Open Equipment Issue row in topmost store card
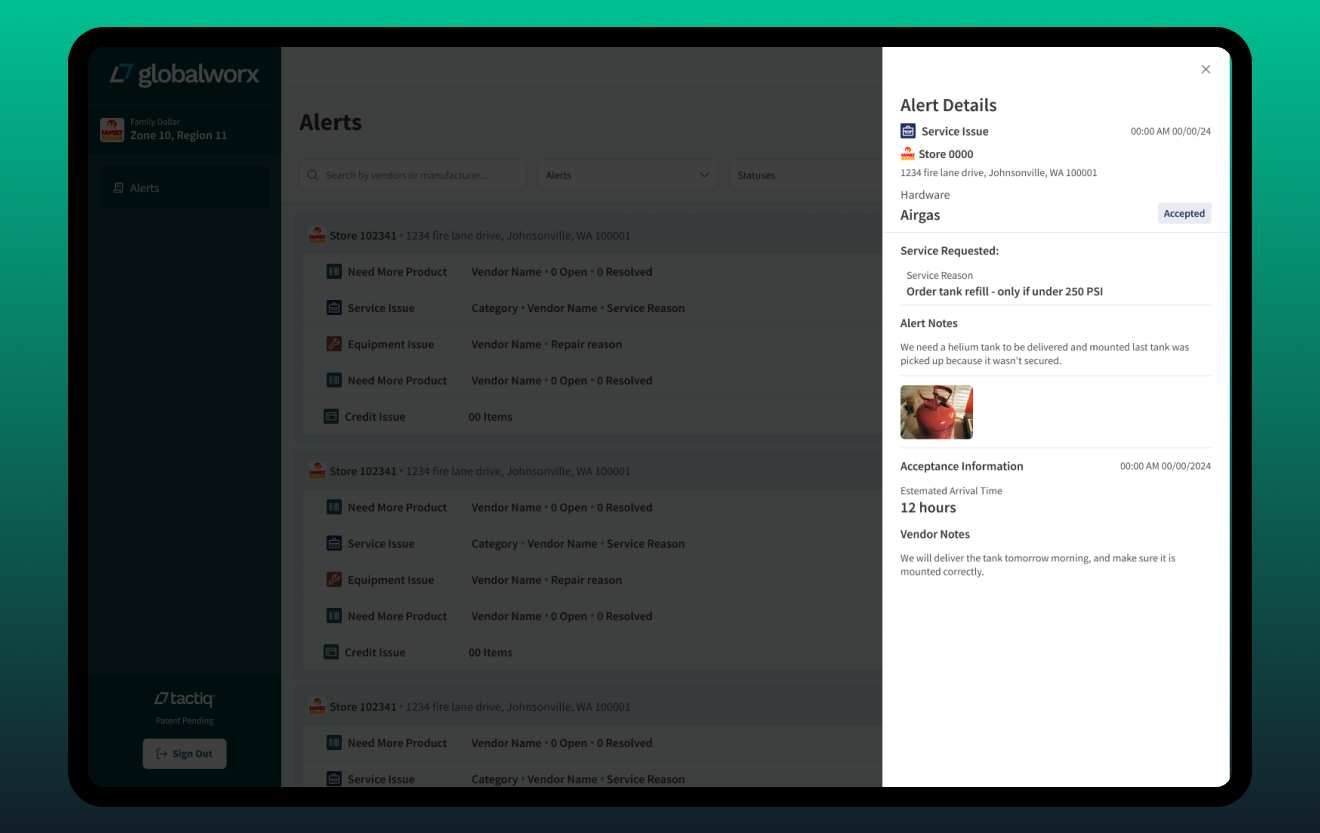 (593, 344)
